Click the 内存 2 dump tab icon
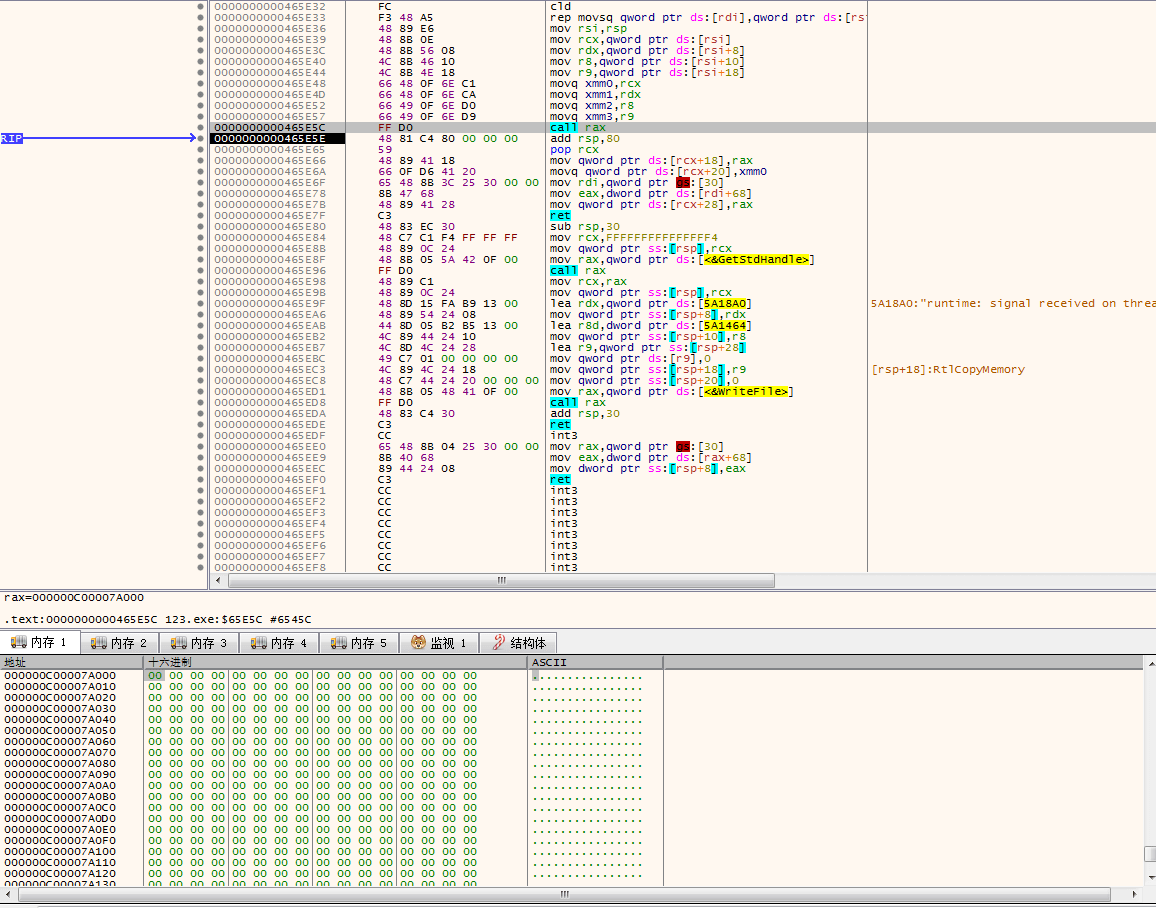1156x908 pixels. click(98, 643)
